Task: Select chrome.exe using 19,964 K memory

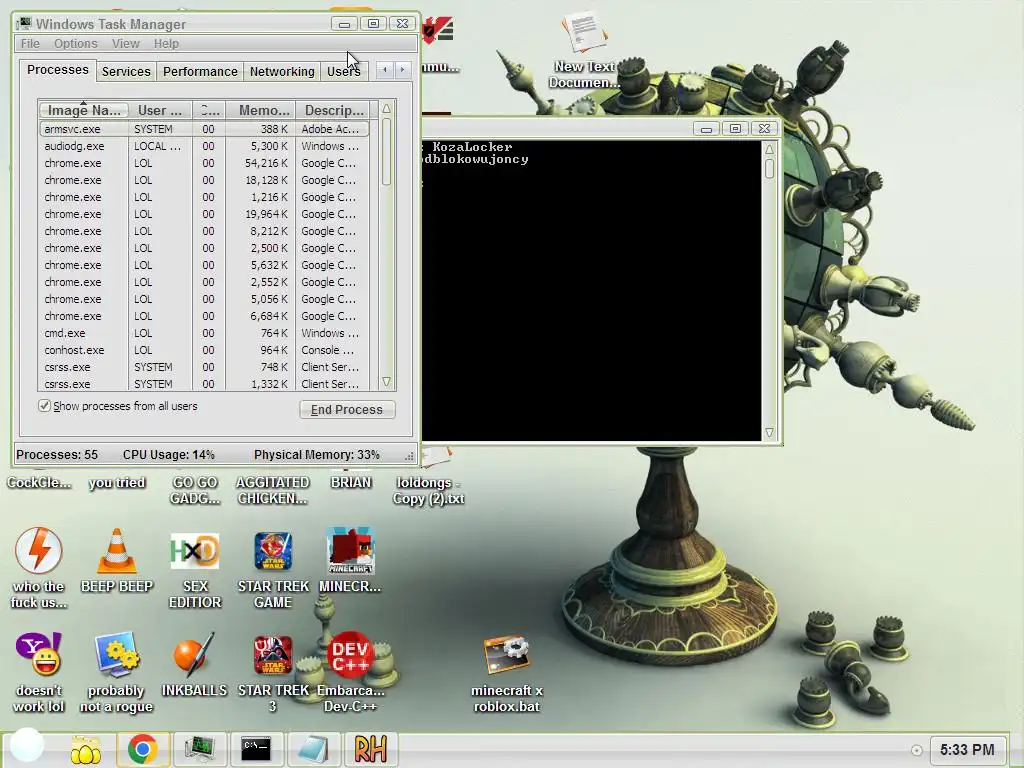Action: pyautogui.click(x=204, y=214)
